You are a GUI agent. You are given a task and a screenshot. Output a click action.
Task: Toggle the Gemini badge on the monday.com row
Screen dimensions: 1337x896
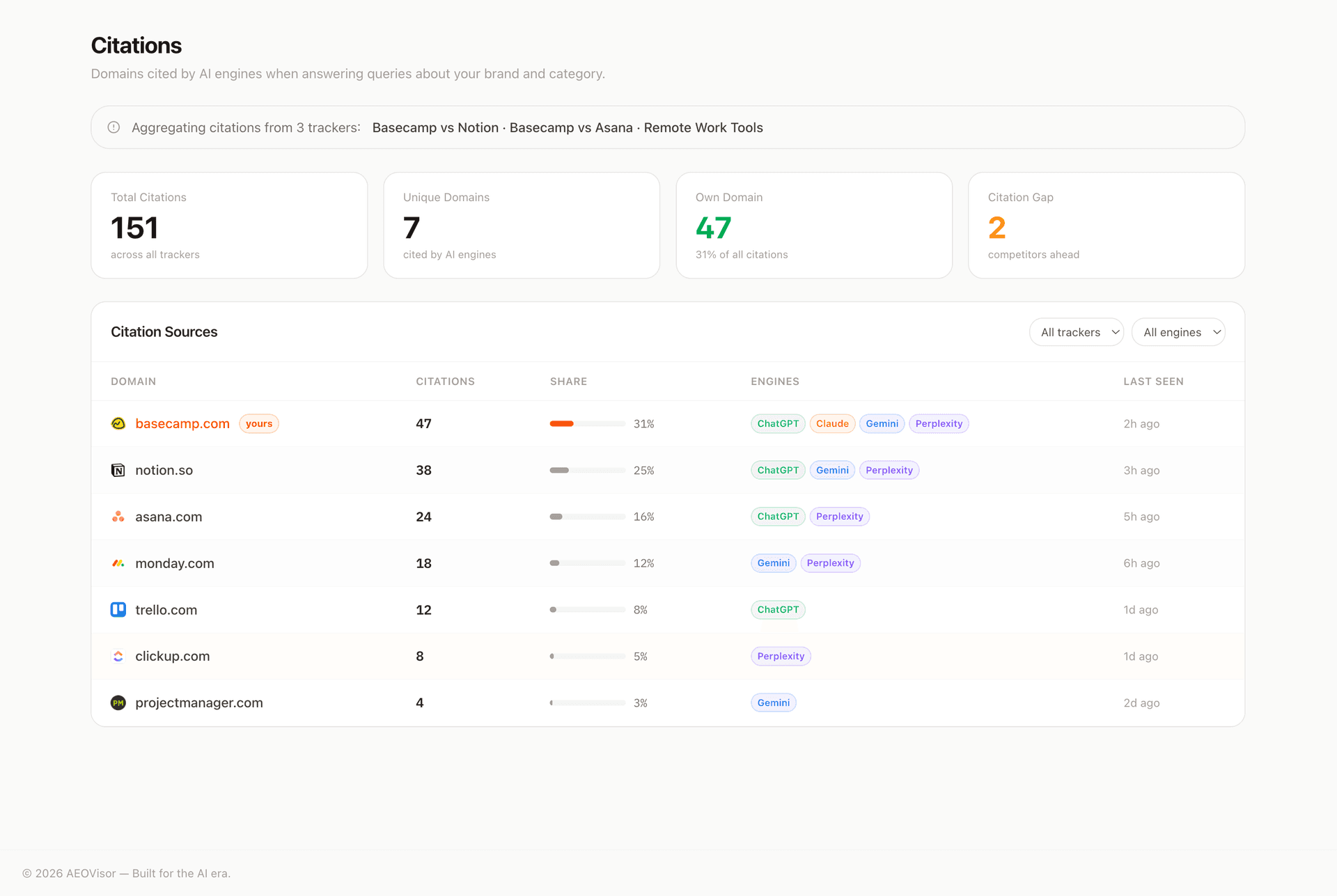click(x=773, y=563)
